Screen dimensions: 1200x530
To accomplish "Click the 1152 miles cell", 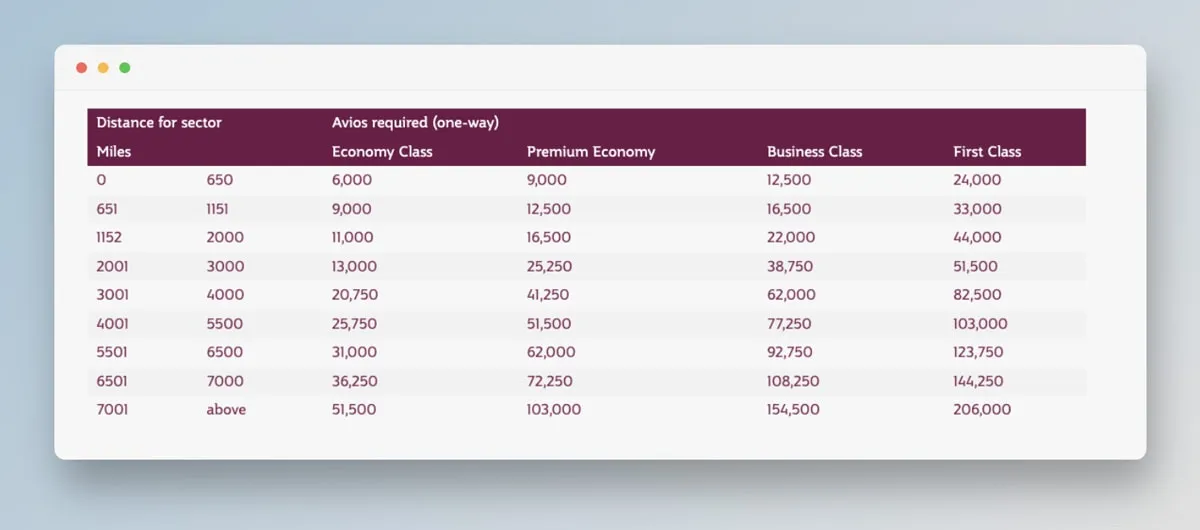I will coord(111,238).
